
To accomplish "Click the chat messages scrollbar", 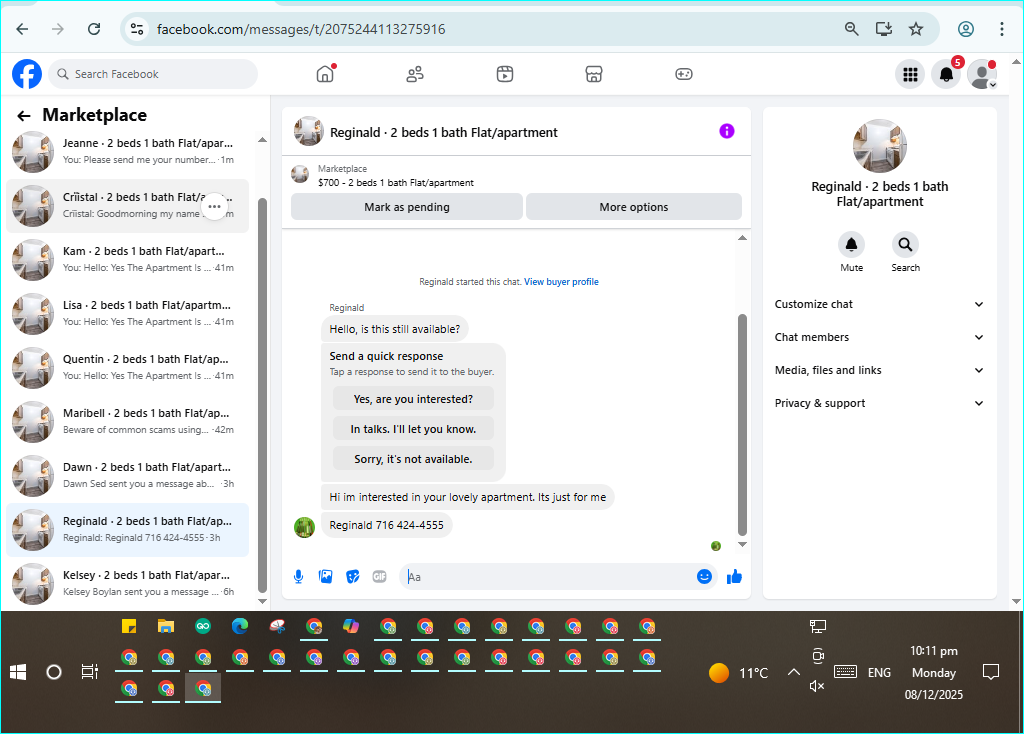I will (x=742, y=424).
